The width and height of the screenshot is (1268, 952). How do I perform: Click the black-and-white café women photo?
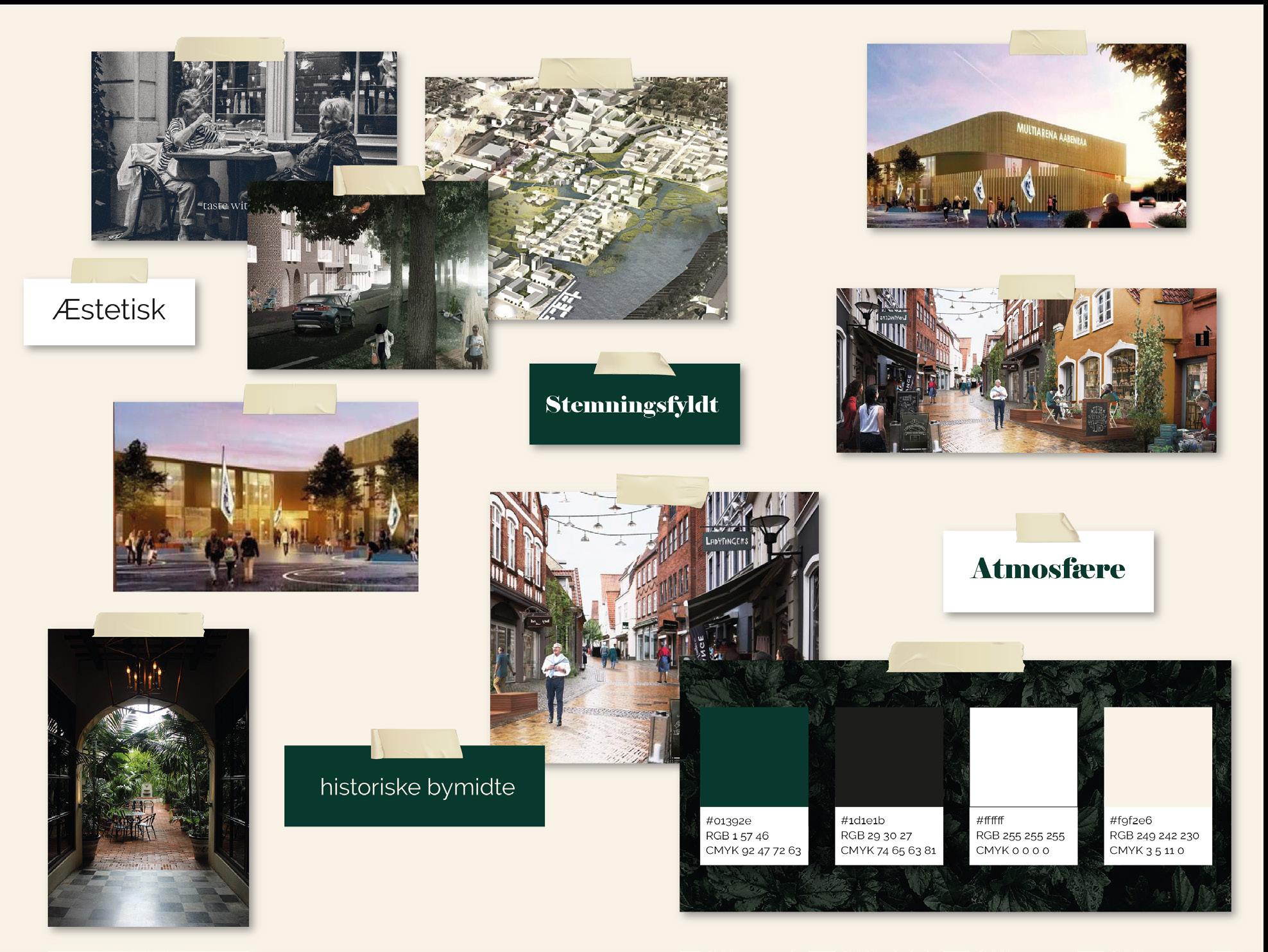click(193, 128)
